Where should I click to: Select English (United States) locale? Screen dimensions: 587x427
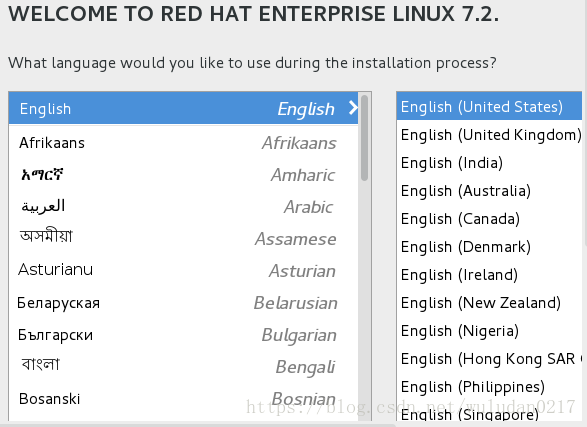489,107
